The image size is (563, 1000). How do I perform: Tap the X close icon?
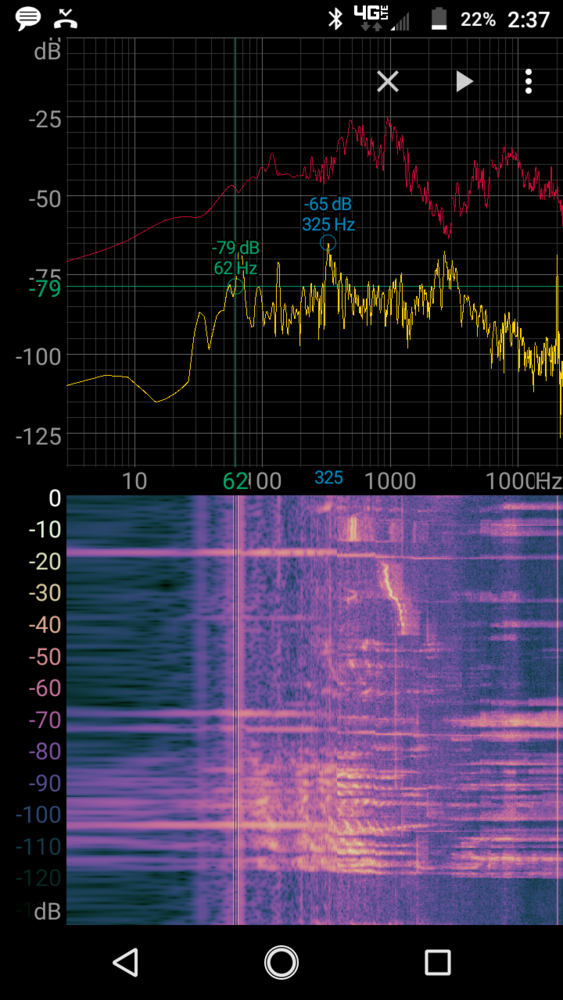click(388, 82)
